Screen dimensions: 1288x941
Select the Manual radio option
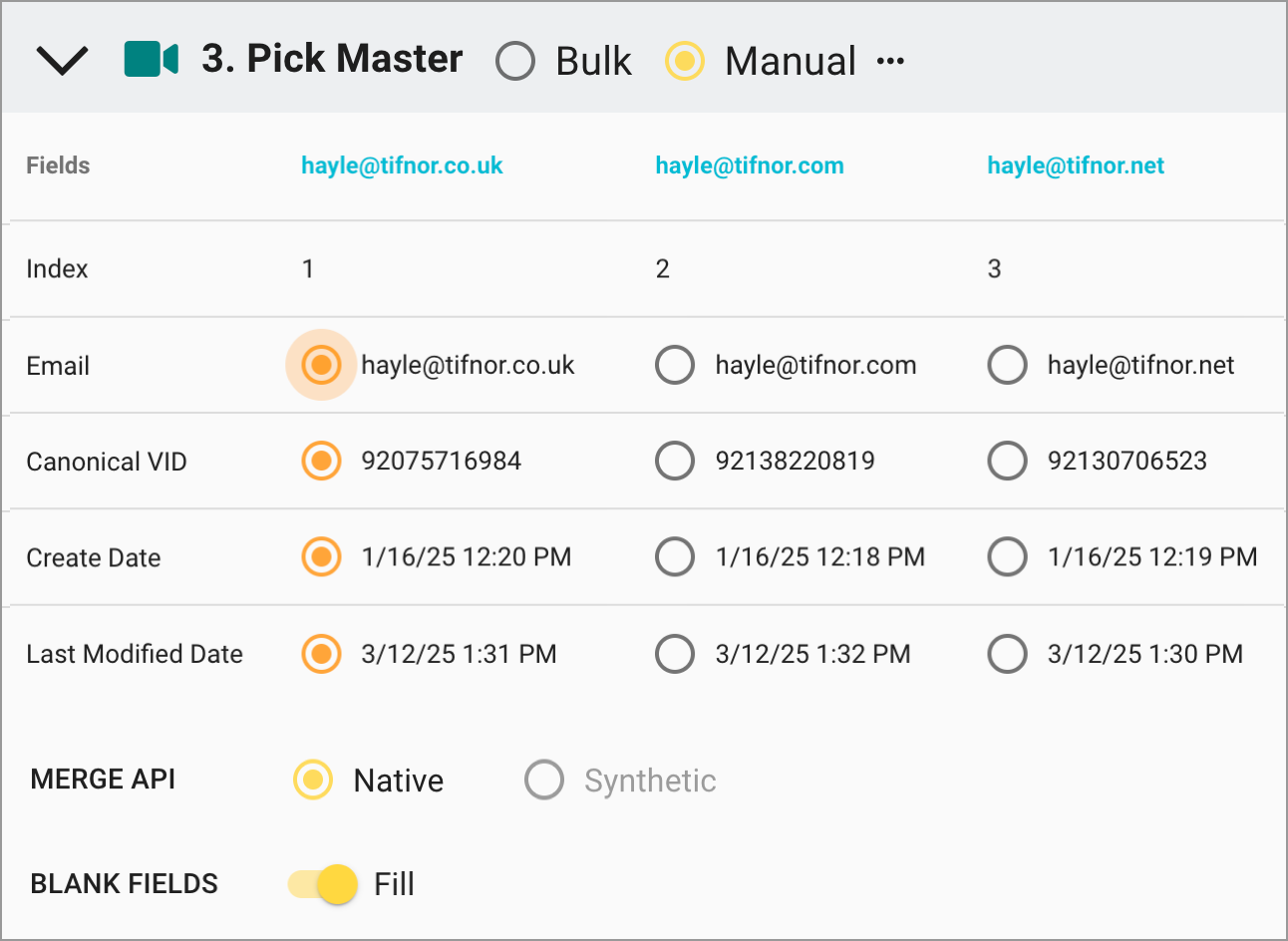pos(685,61)
